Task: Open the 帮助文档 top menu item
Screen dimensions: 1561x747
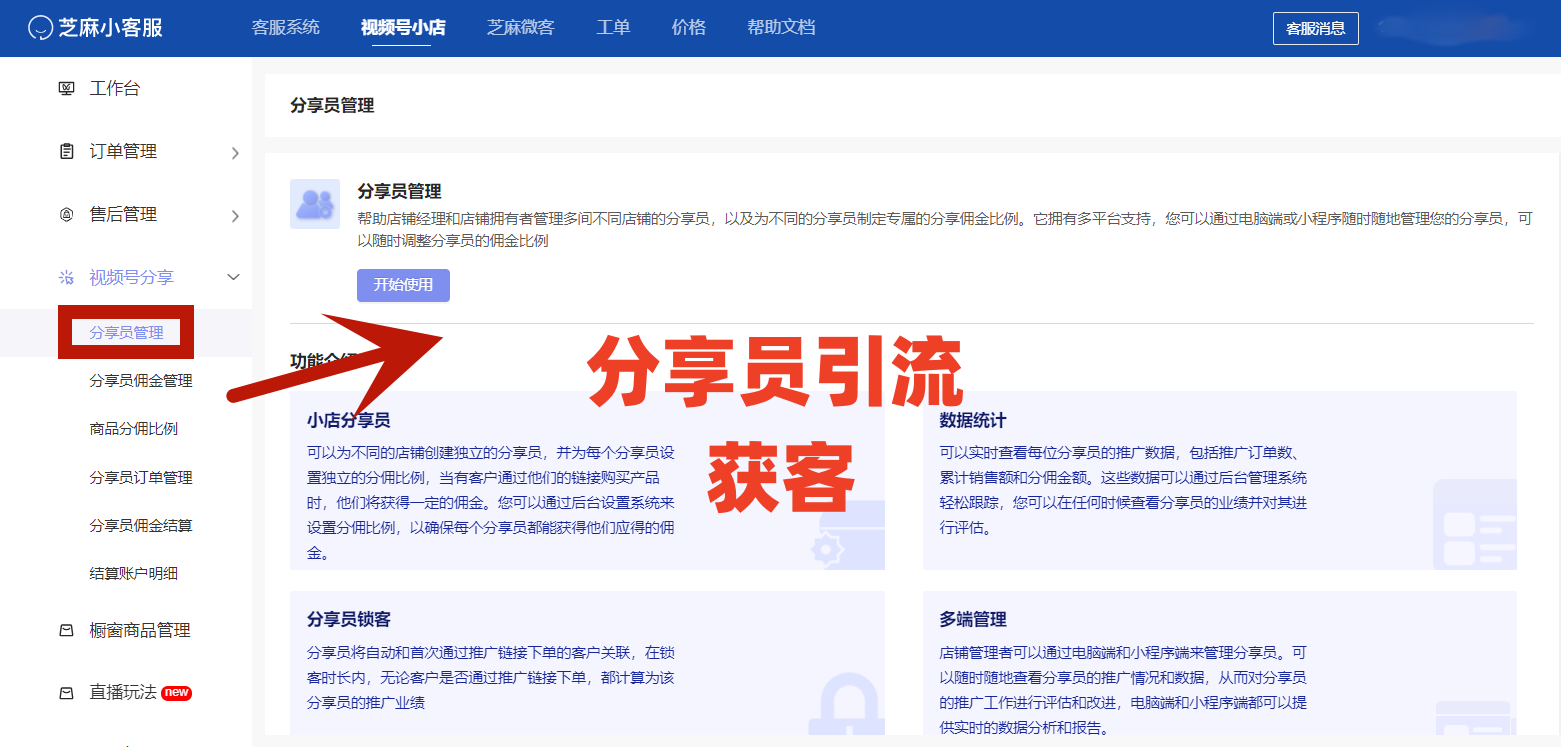Action: (x=781, y=28)
